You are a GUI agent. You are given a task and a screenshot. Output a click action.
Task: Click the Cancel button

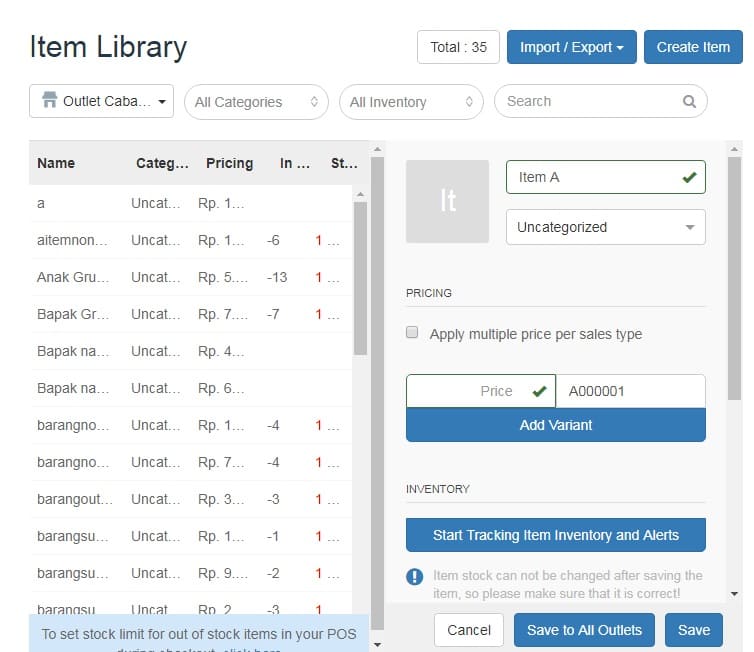coord(469,630)
